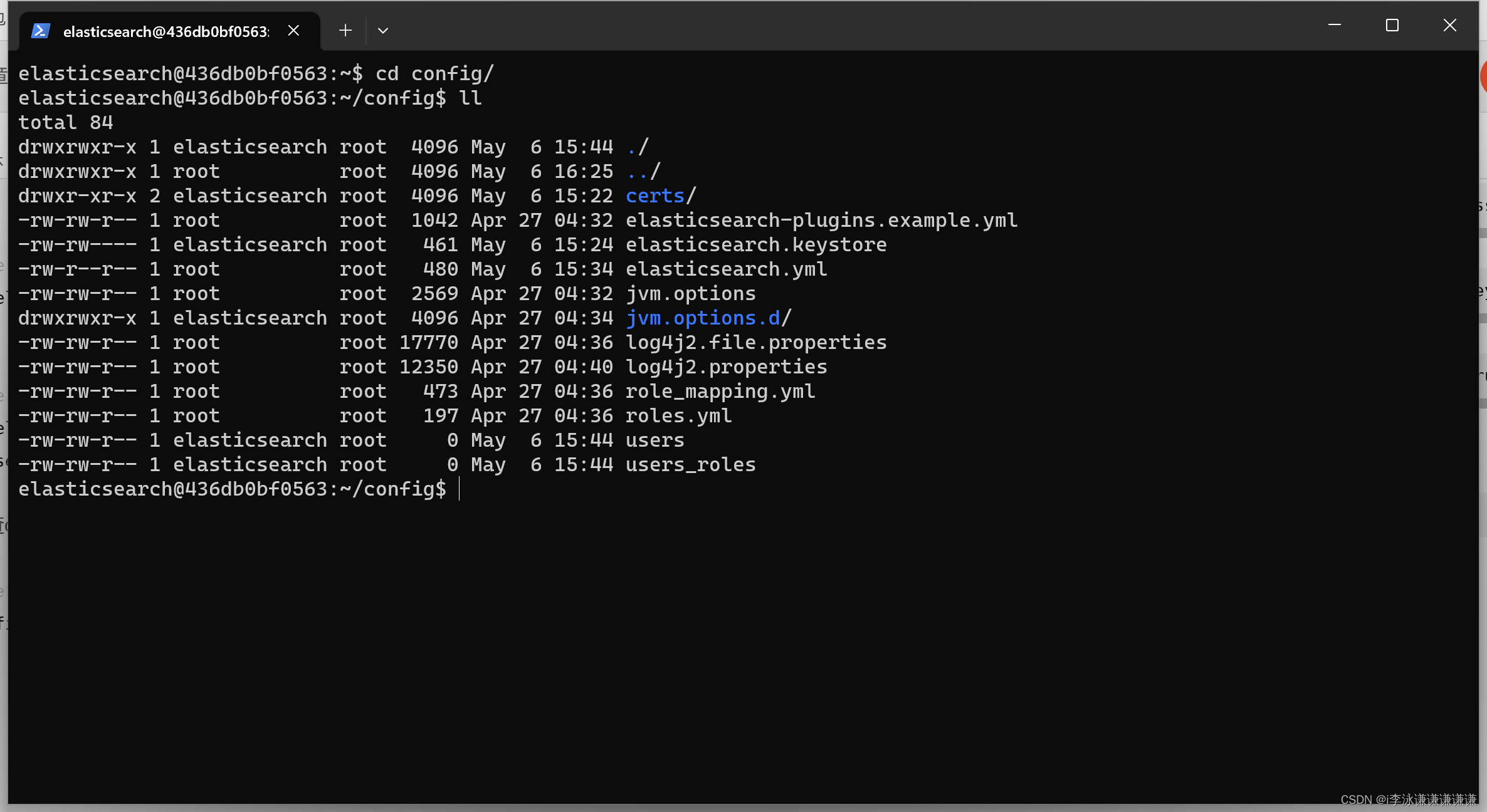Image resolution: width=1487 pixels, height=812 pixels.
Task: Click the jvm.options filename
Action: (690, 293)
